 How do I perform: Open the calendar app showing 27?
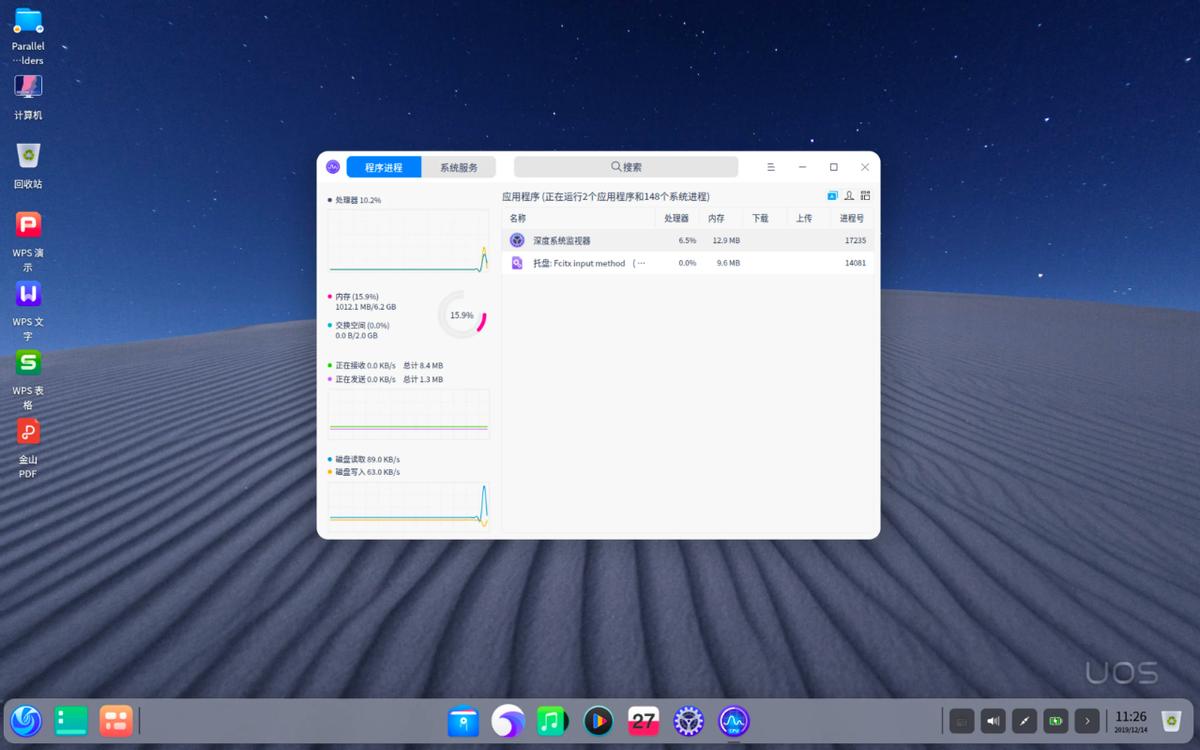643,720
